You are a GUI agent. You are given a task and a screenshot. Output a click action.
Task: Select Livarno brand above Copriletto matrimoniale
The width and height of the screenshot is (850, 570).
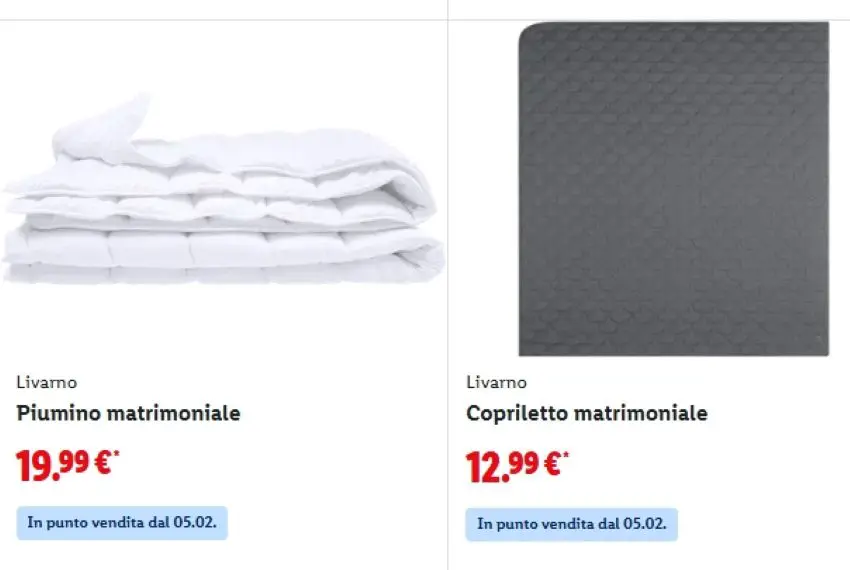(496, 382)
